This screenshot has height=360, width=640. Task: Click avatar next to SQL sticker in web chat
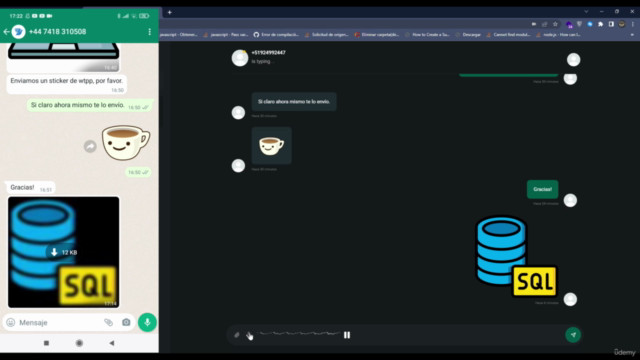(x=570, y=299)
